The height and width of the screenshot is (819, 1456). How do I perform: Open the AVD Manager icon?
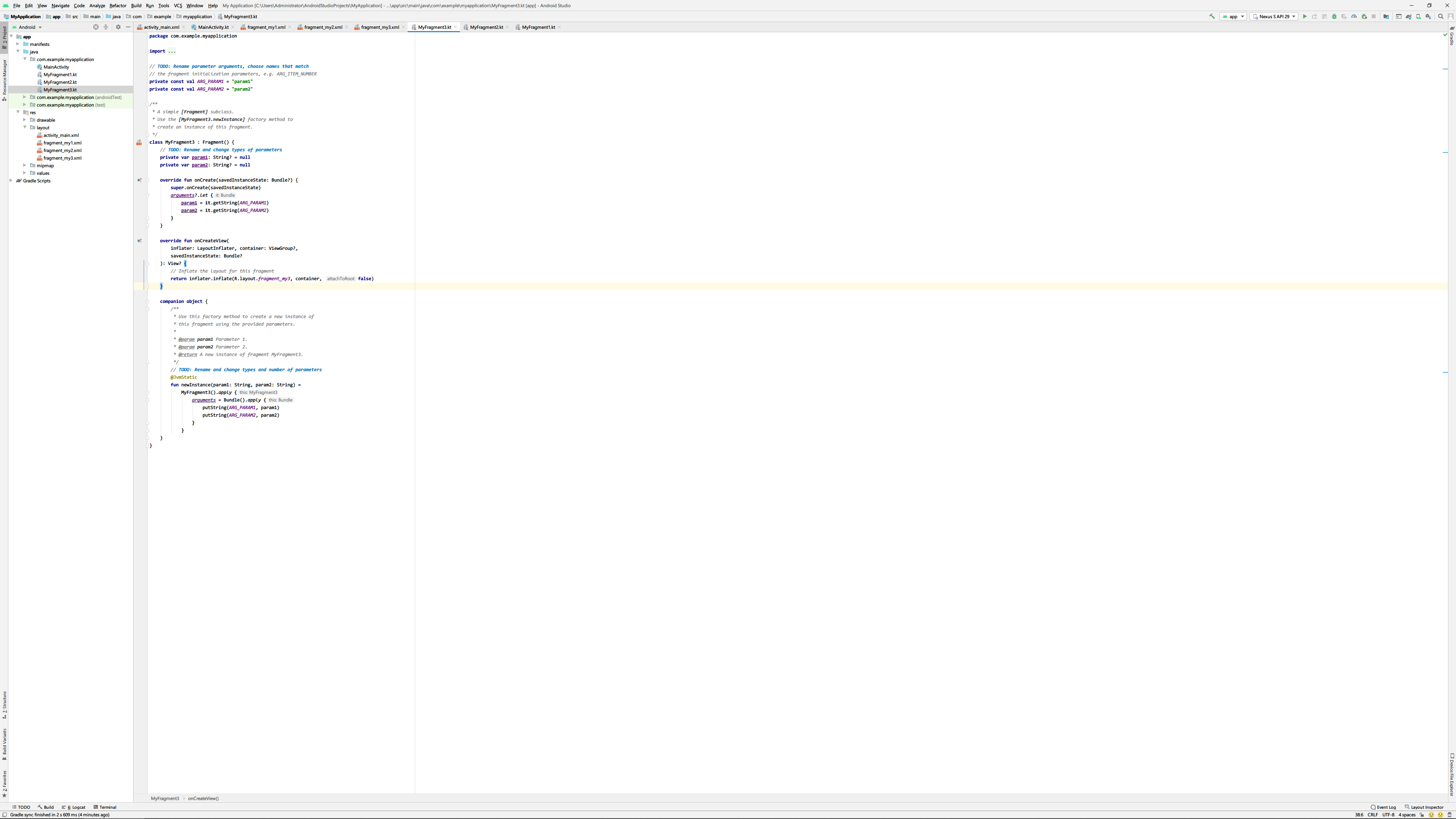[1418, 16]
